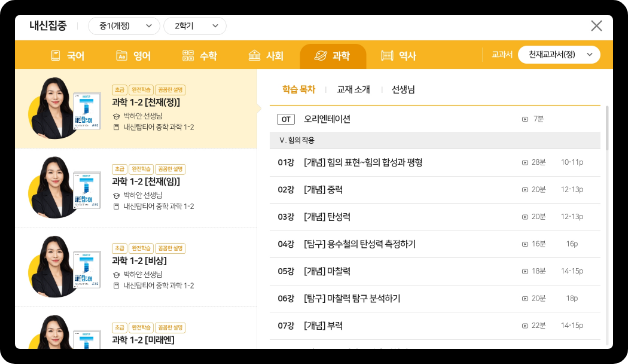Open the 중1(개정) grade dropdown

pyautogui.click(x=124, y=26)
